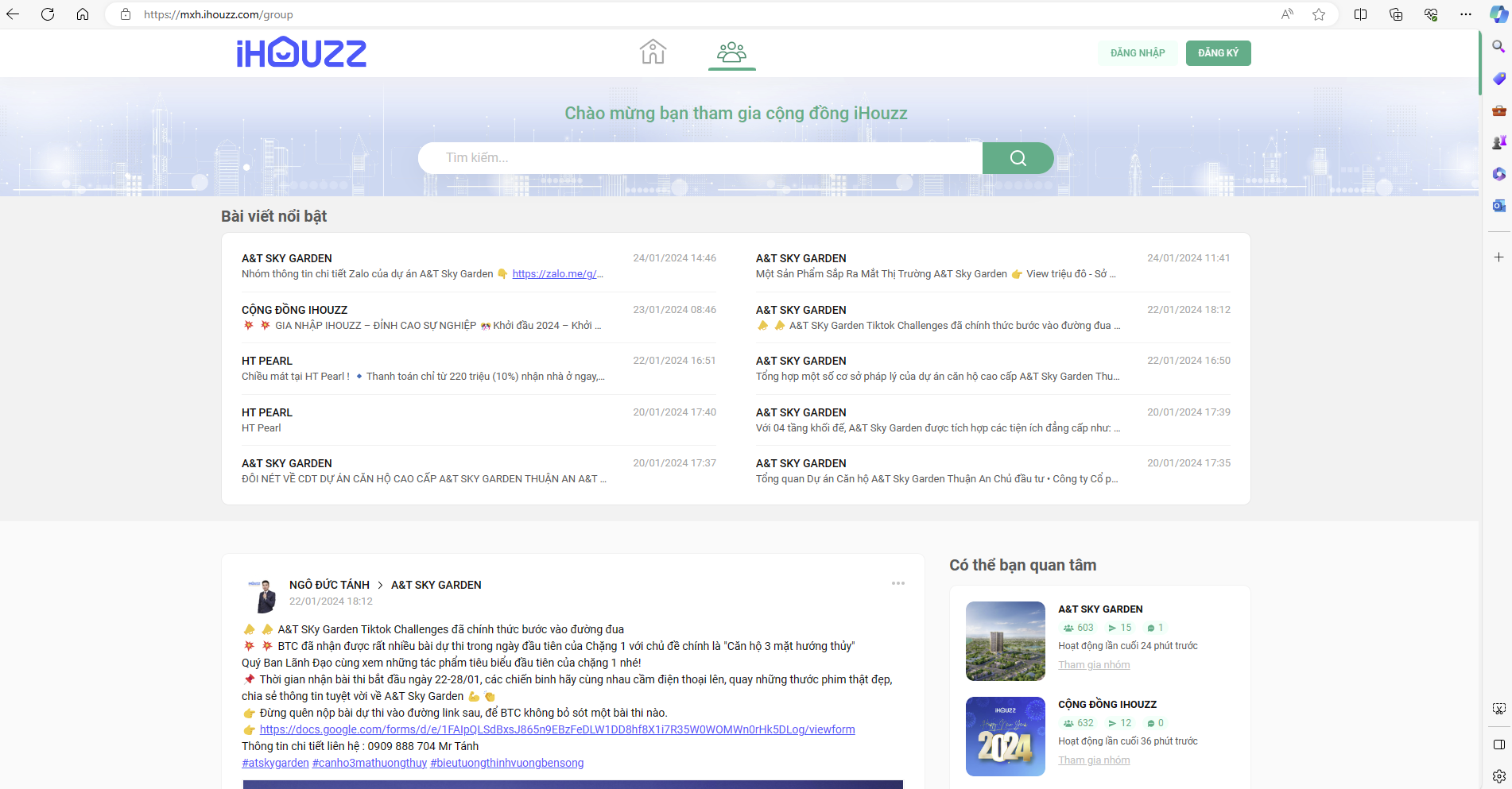1512x789 pixels.
Task: Open featured post dated 24/01/2024 11:41
Action: pyautogui.click(x=993, y=266)
